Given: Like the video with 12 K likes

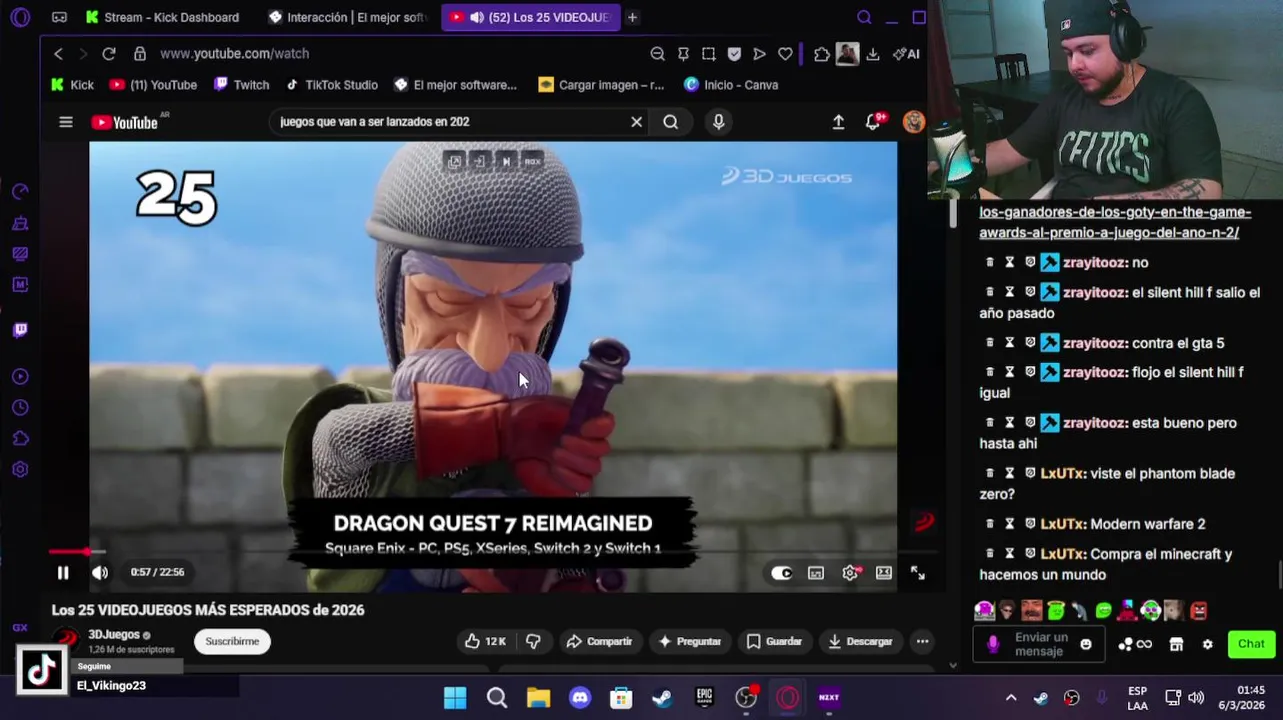Looking at the screenshot, I should coord(484,641).
